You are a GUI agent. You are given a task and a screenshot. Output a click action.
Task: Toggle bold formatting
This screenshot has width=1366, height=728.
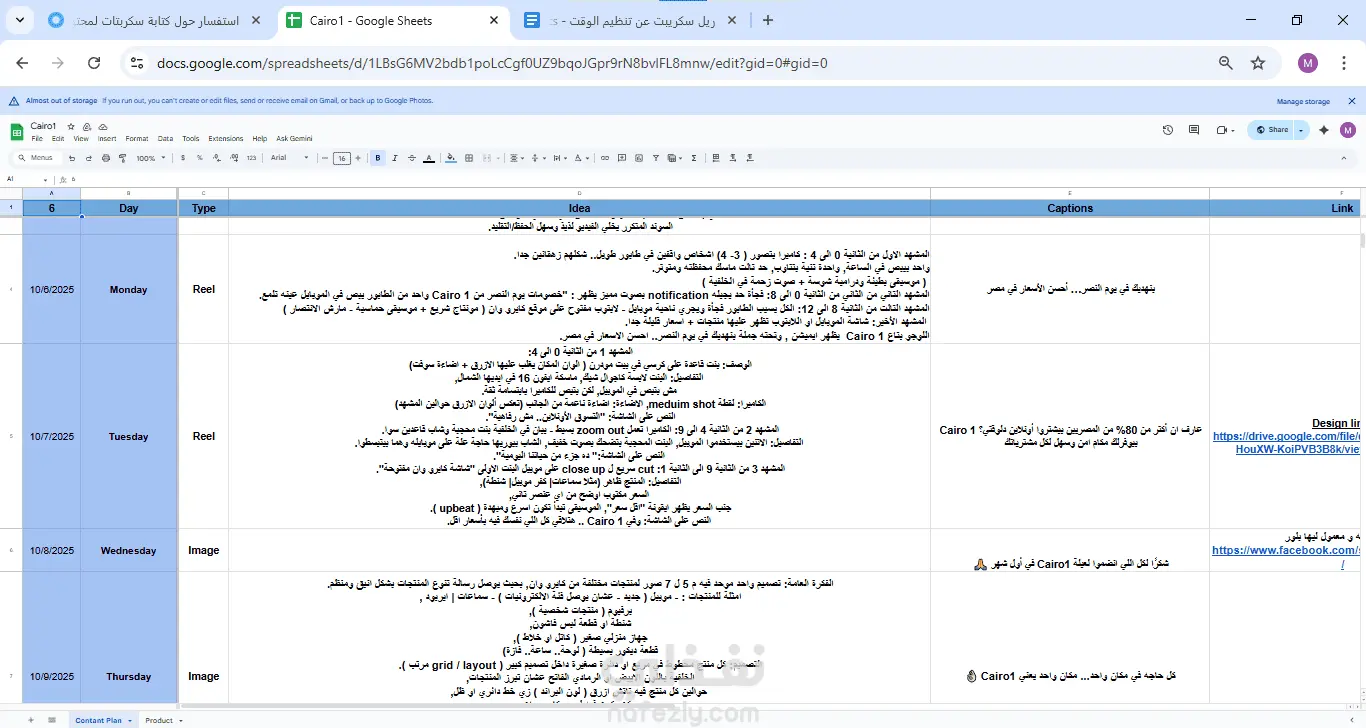378,158
